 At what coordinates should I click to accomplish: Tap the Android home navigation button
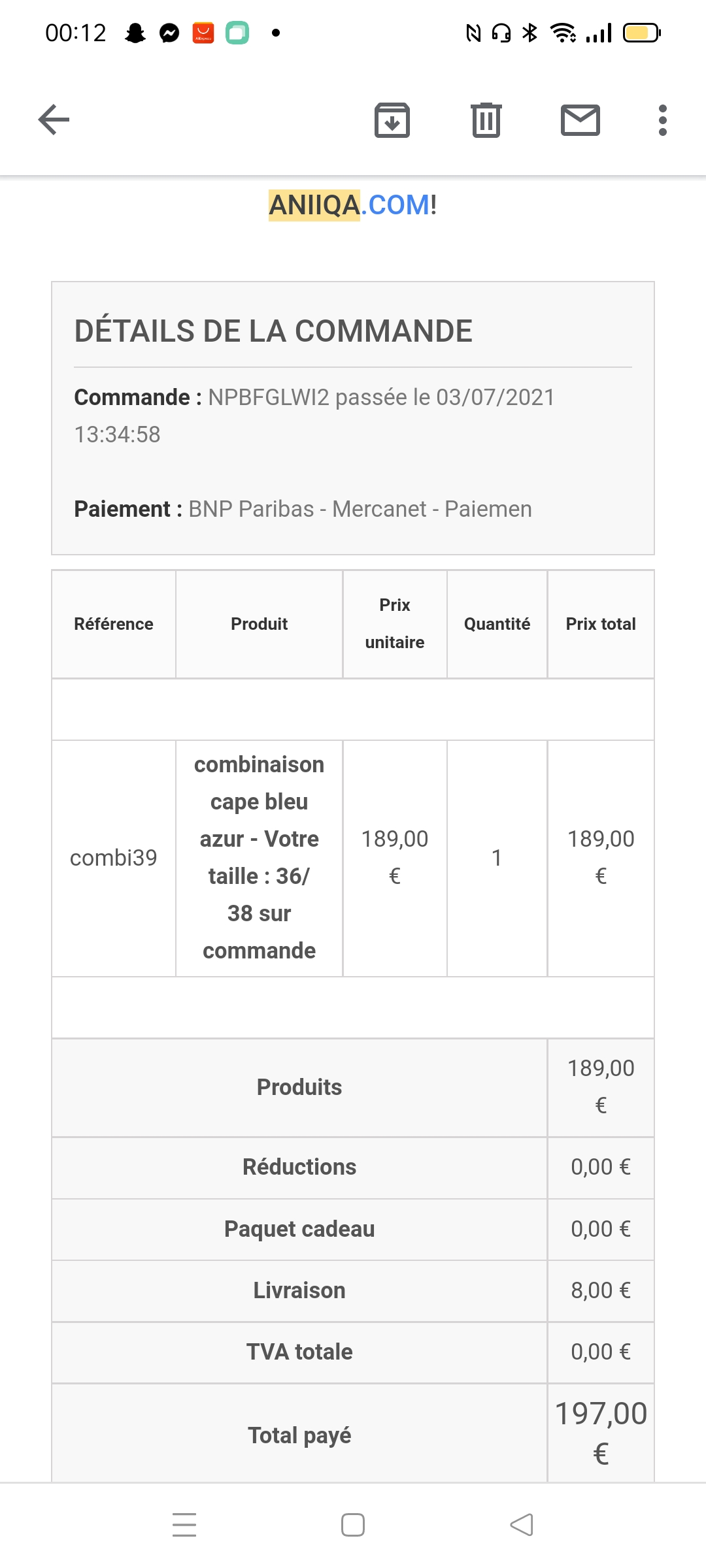click(x=353, y=1525)
